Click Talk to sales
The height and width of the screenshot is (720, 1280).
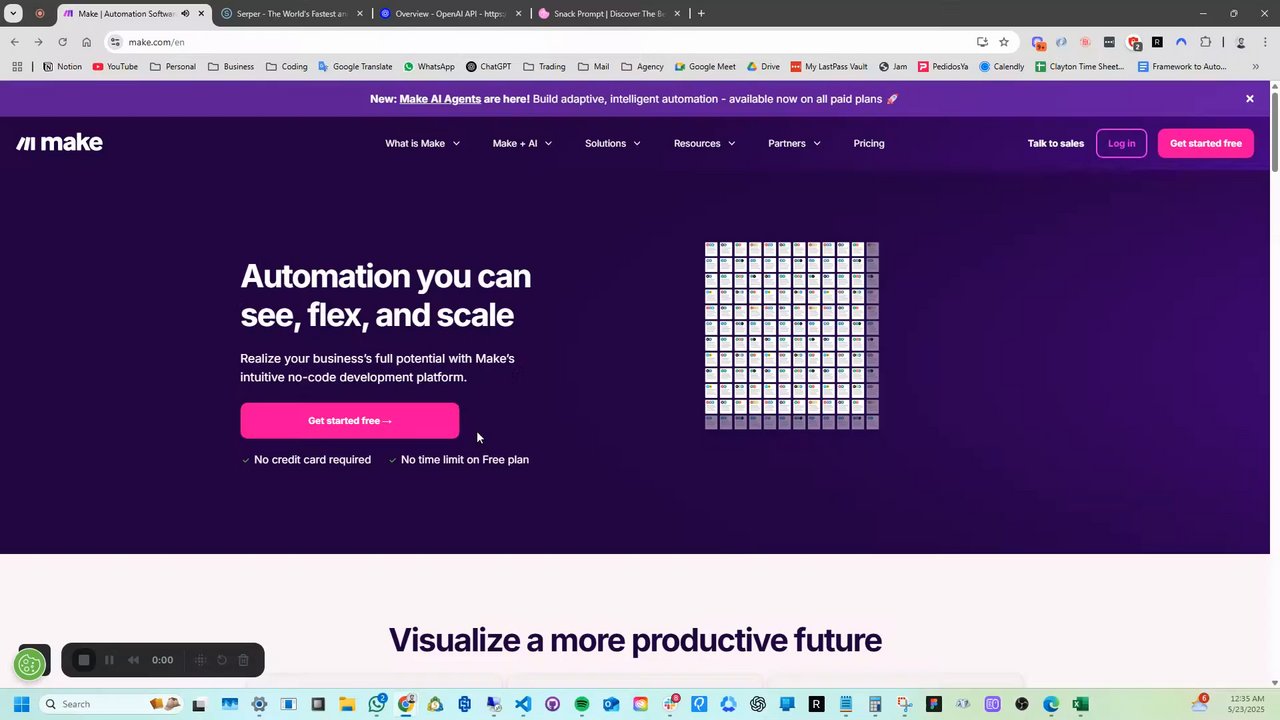point(1055,143)
